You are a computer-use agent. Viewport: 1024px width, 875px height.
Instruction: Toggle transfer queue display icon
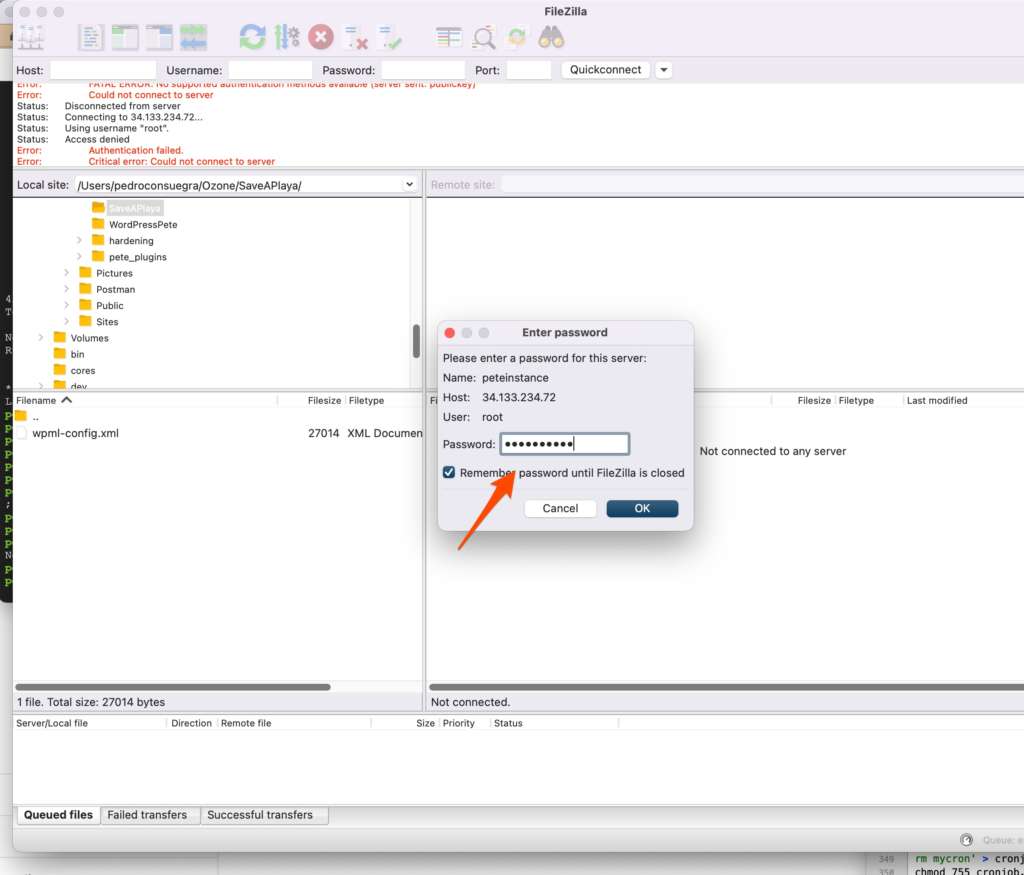pos(193,38)
